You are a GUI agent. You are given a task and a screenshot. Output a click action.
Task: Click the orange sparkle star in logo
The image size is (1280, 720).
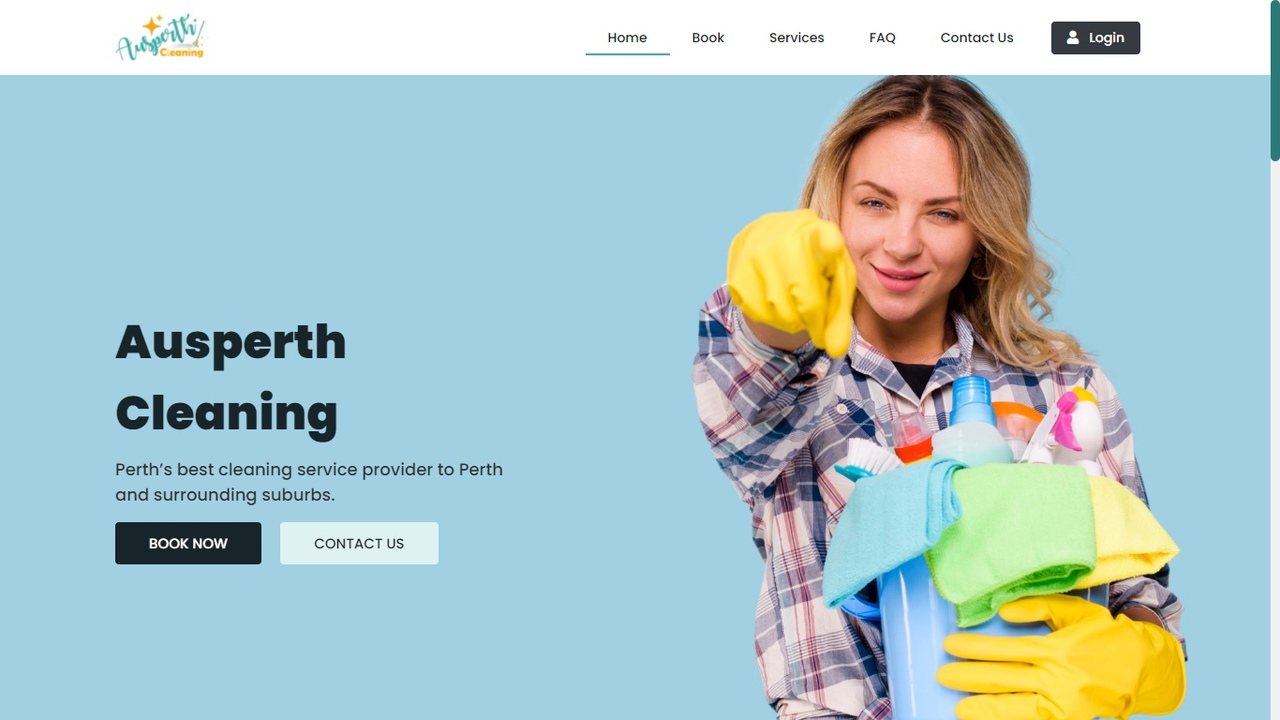point(152,25)
